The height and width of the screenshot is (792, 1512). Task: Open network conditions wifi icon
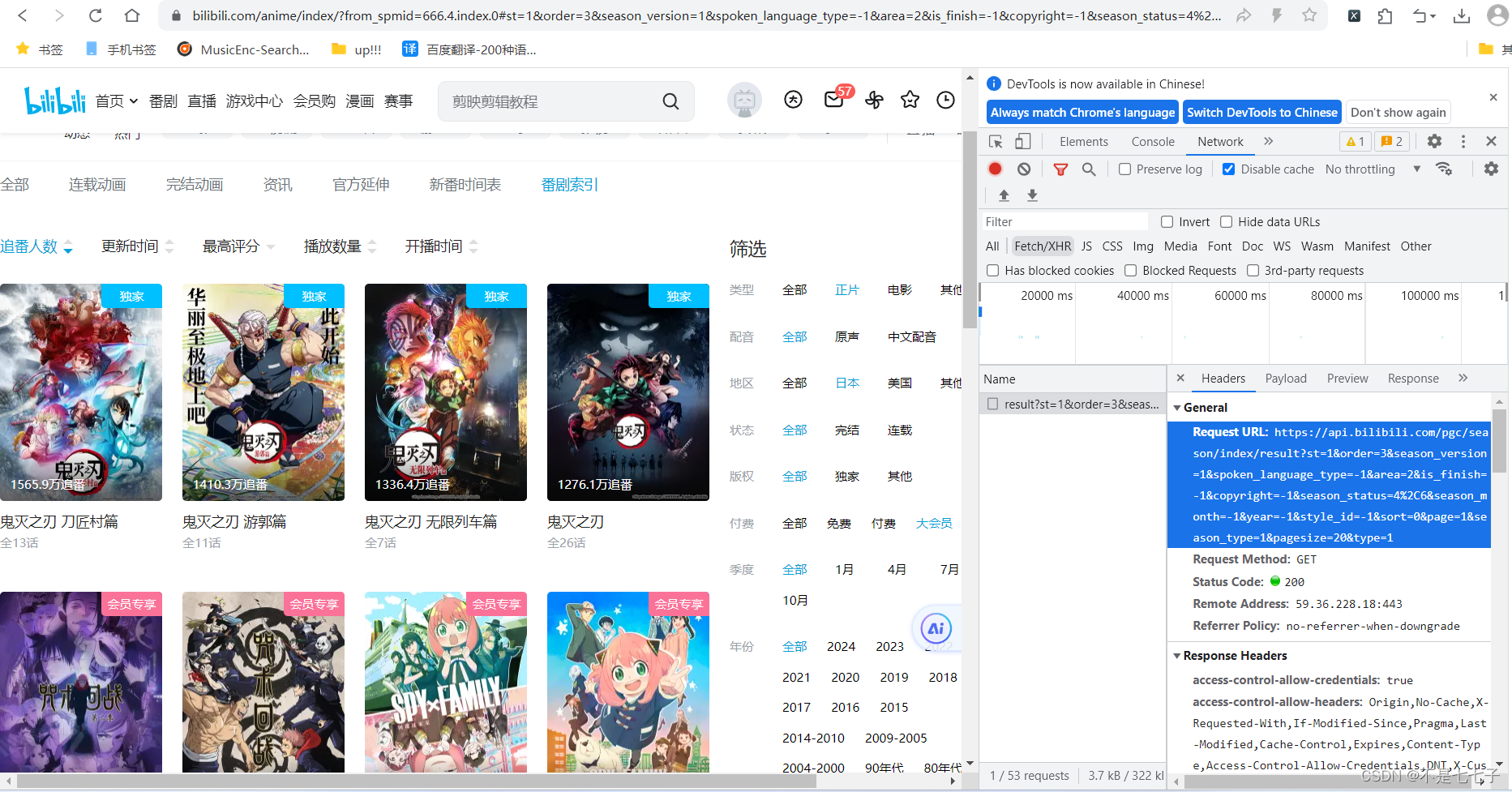[x=1444, y=169]
